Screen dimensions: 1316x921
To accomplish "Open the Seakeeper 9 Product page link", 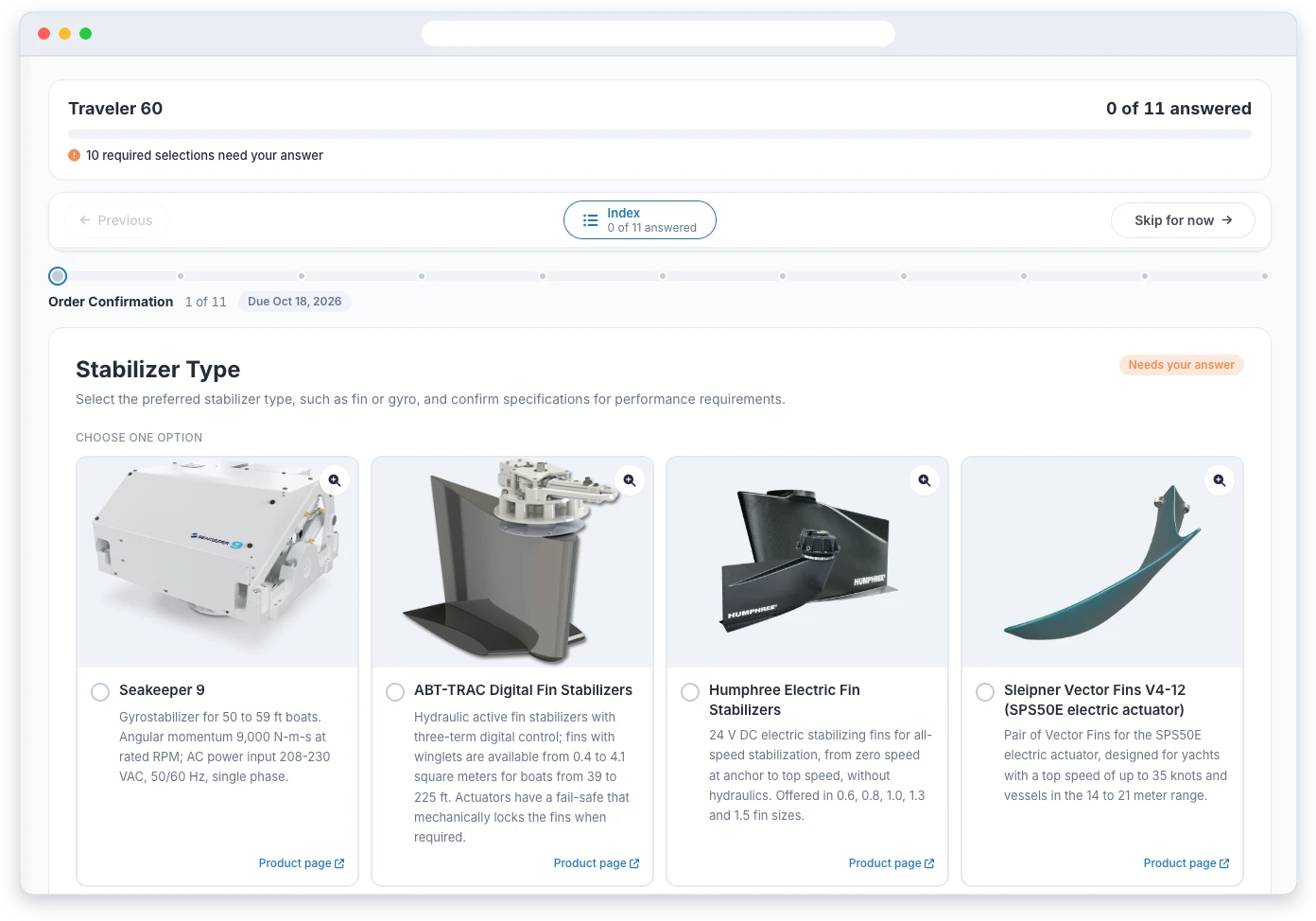I will click(x=302, y=863).
